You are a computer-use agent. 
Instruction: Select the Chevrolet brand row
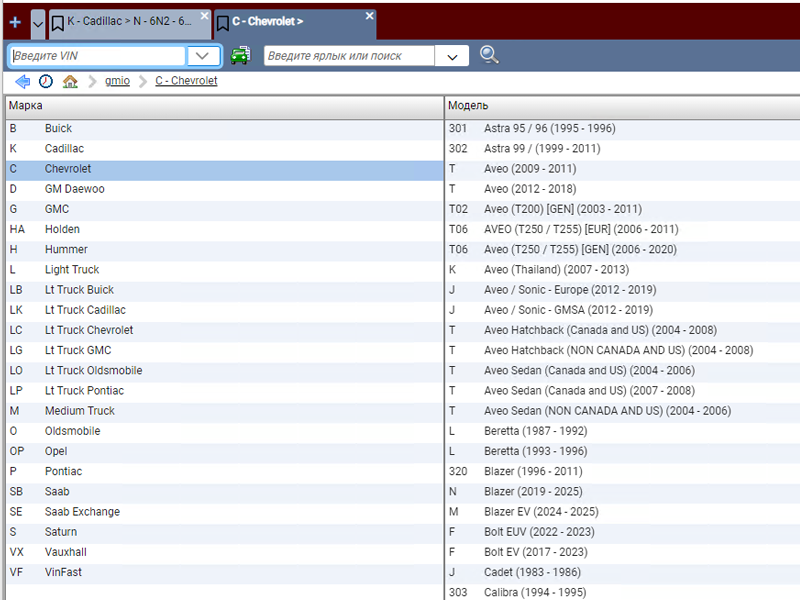click(x=224, y=169)
